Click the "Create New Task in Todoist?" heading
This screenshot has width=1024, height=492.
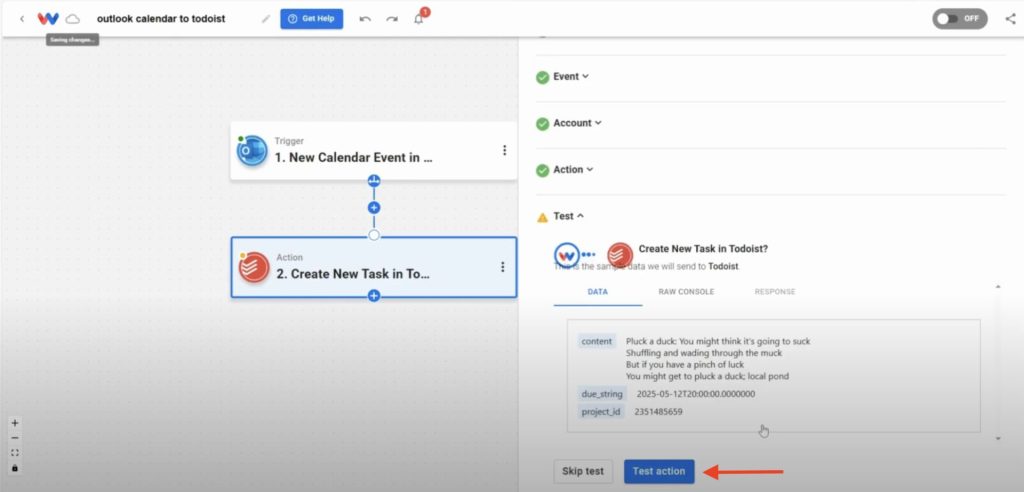click(703, 249)
